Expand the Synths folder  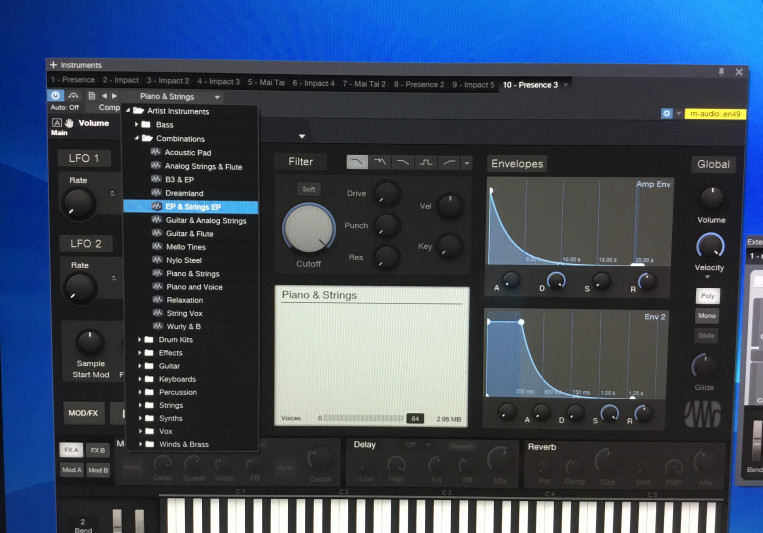[140, 418]
